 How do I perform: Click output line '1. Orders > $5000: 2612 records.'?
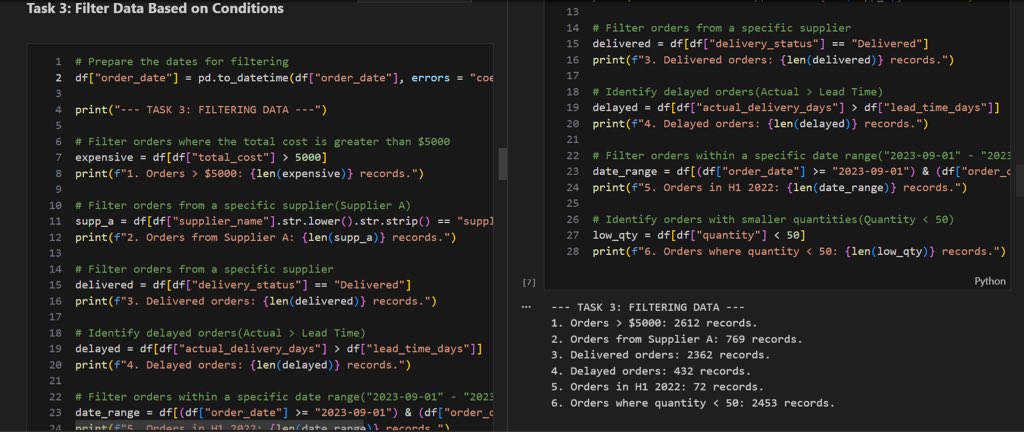click(654, 323)
